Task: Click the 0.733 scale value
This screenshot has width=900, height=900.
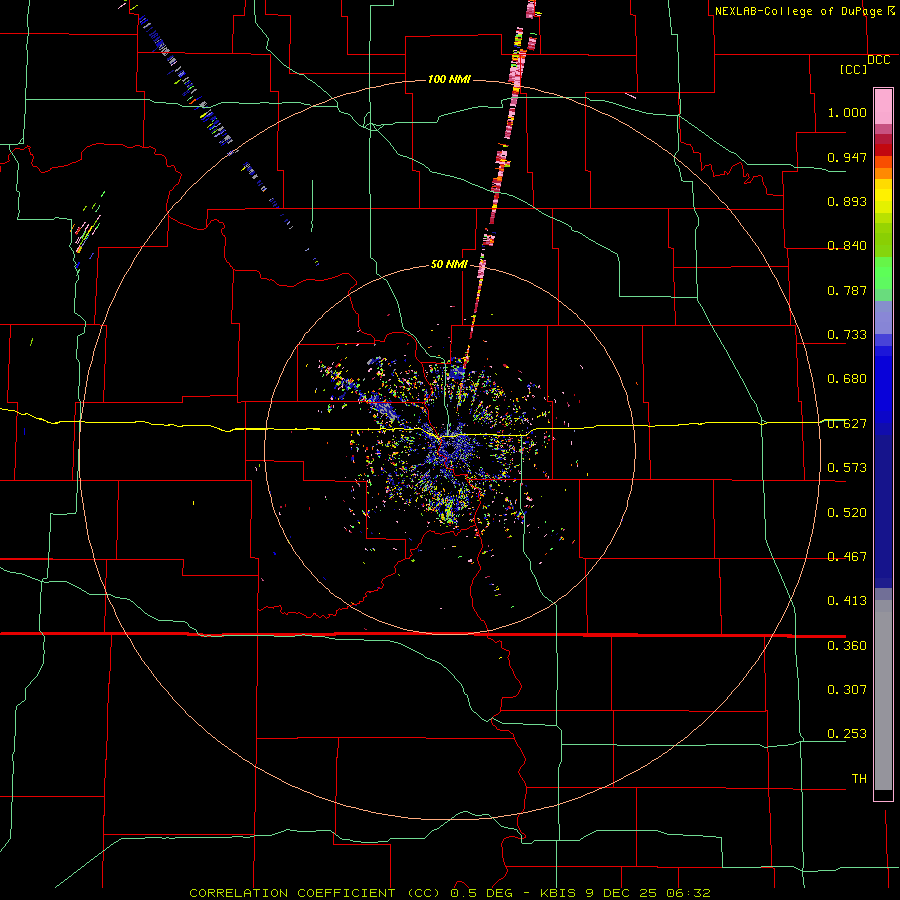Action: [x=847, y=335]
